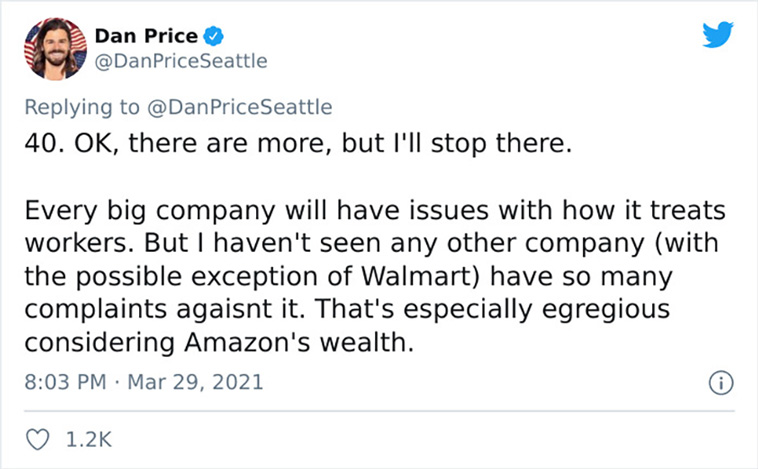The image size is (758, 469).
Task: Click the 8:03 PM timestamp
Action: 65,382
